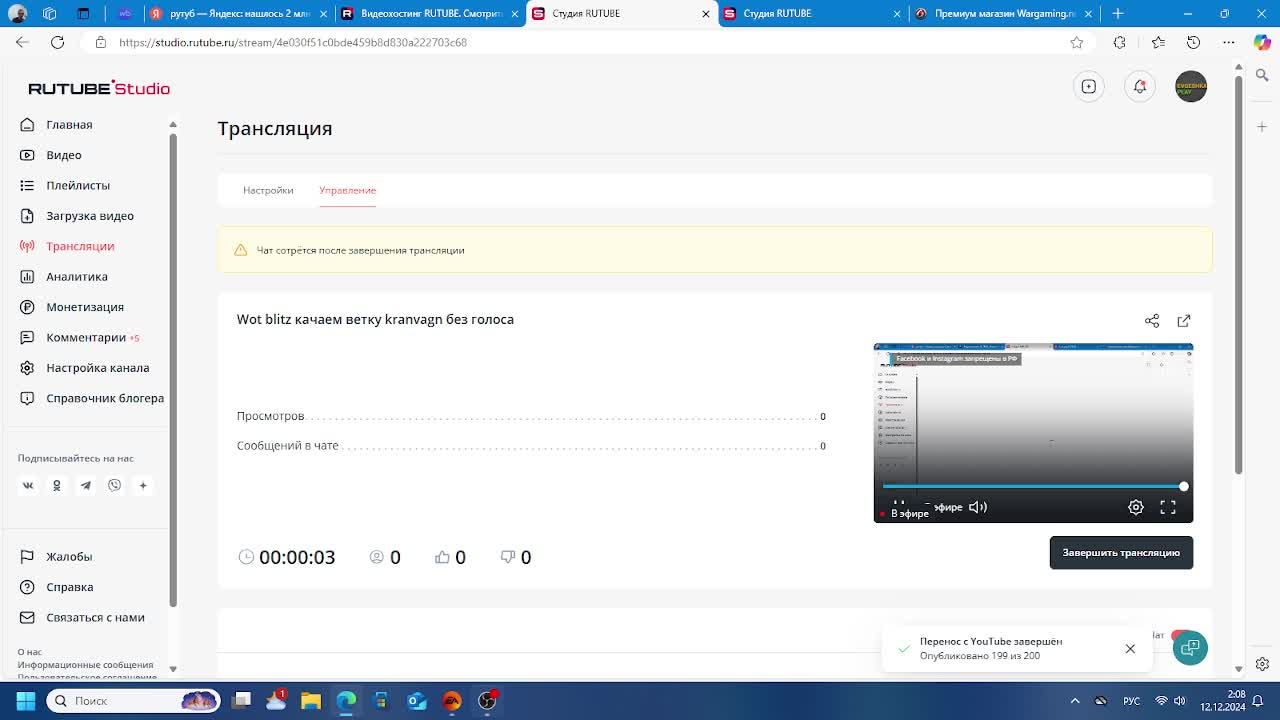Screen dimensions: 1280x720
Task: Open Связаться с нами
Action: [95, 617]
